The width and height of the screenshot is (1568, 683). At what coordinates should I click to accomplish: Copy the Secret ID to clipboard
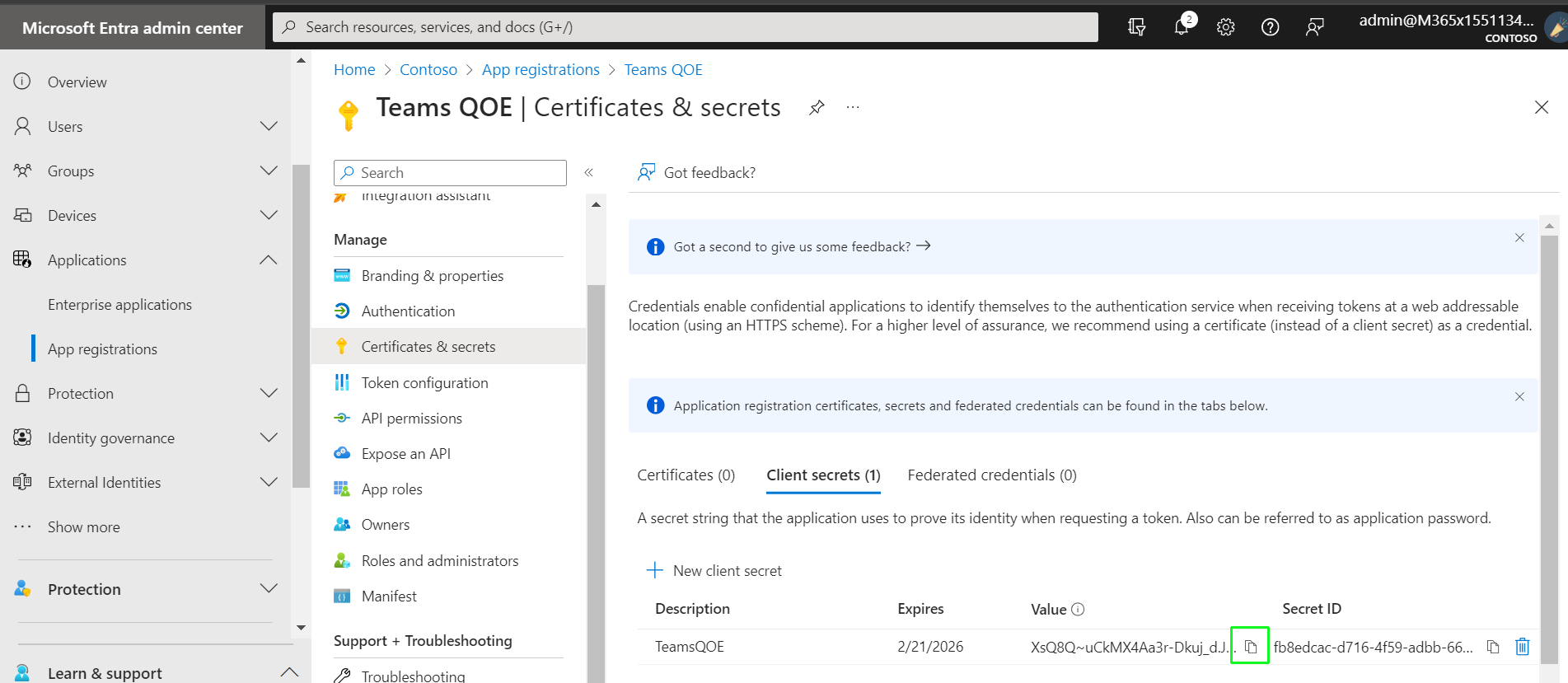click(1492, 647)
